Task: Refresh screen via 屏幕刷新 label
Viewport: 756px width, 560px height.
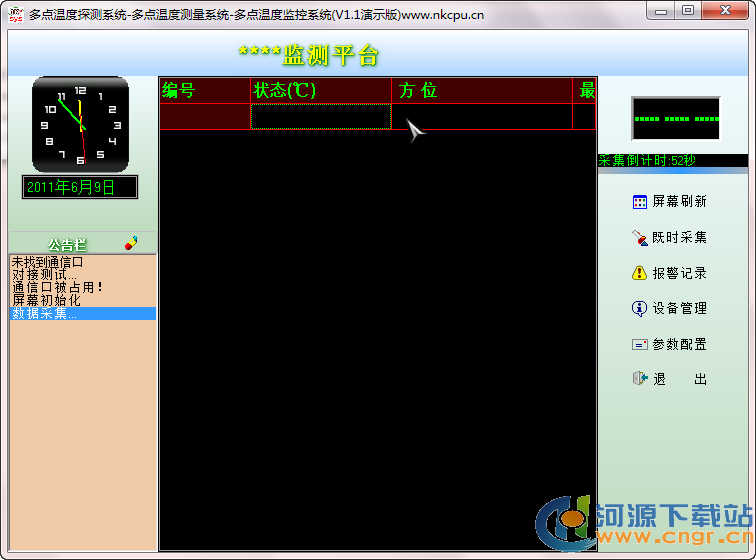Action: [x=679, y=202]
